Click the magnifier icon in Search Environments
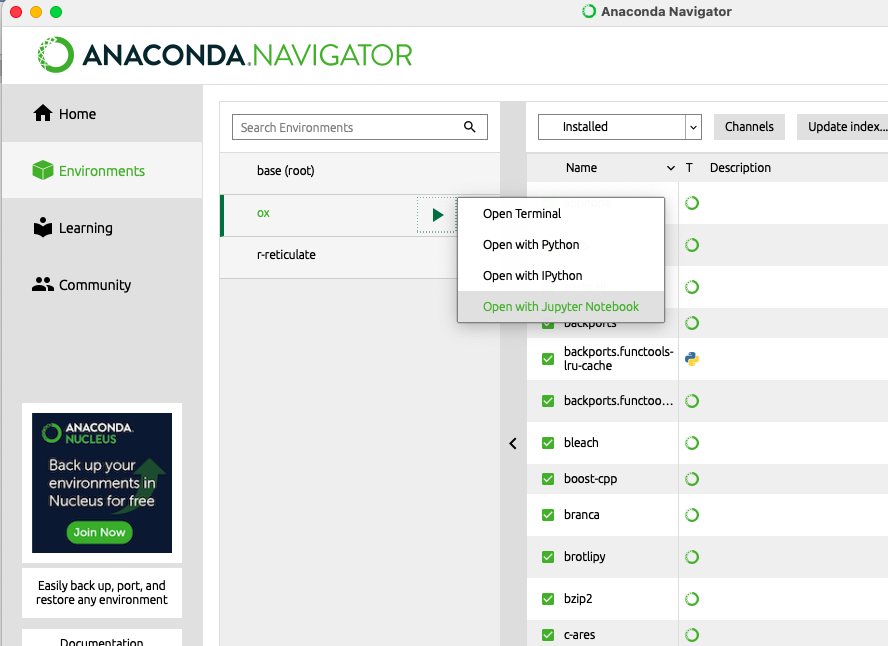Image resolution: width=888 pixels, height=646 pixels. 469,127
